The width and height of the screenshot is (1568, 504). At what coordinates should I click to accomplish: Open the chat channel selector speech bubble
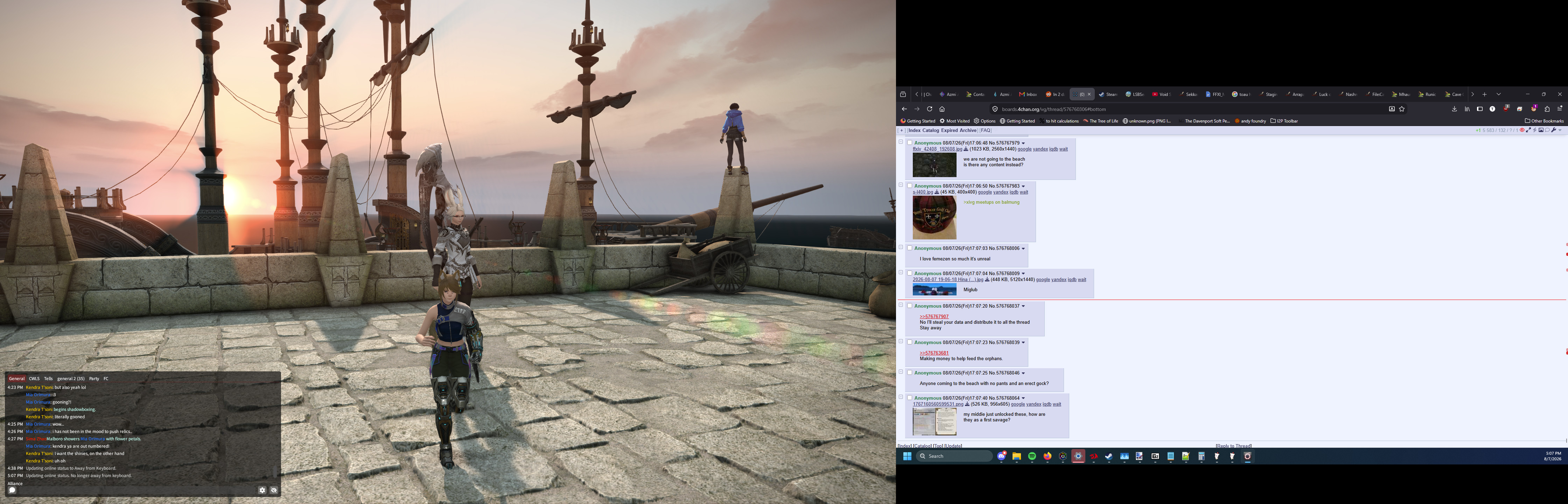point(12,490)
